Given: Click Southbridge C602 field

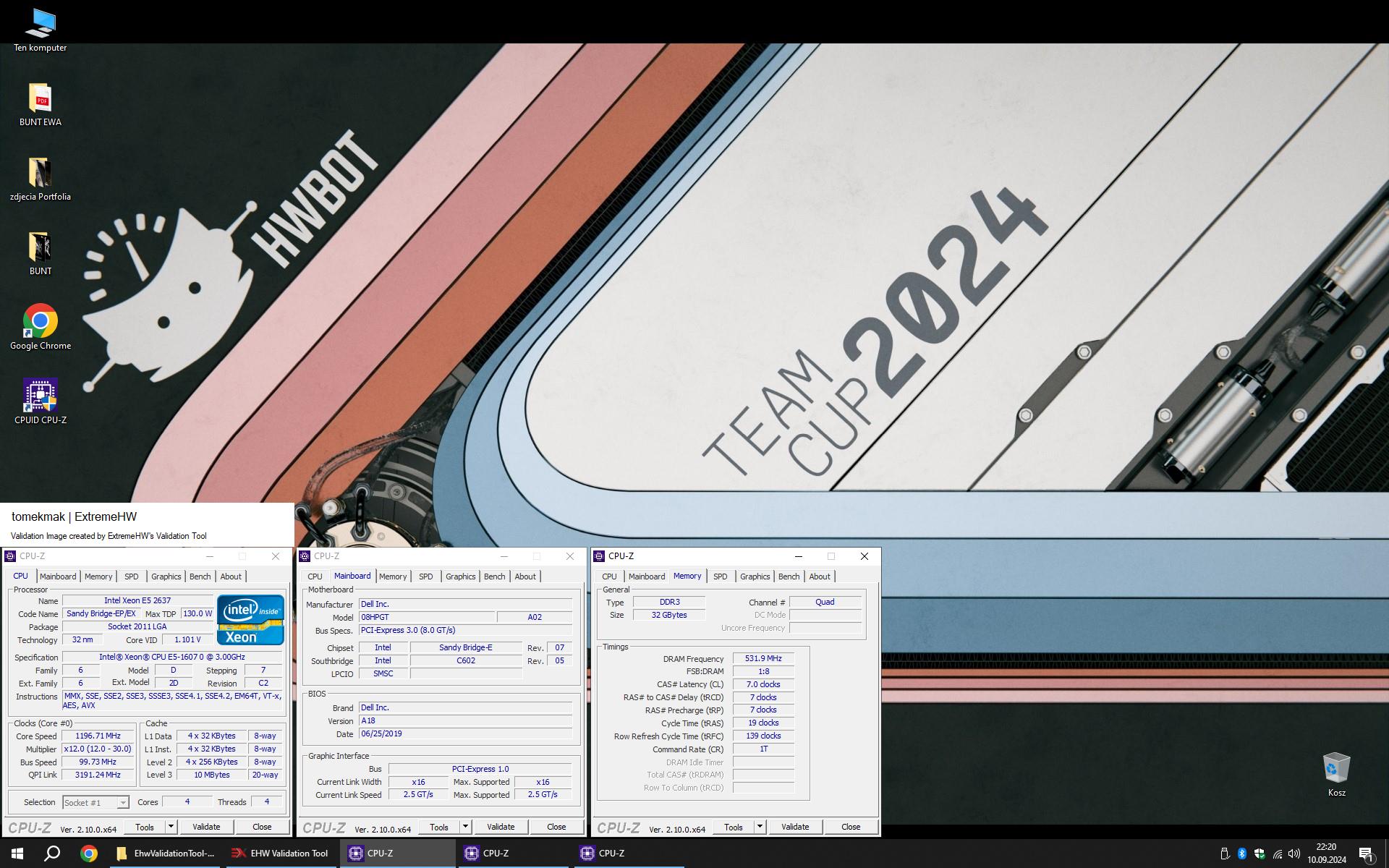Looking at the screenshot, I should pos(466,660).
